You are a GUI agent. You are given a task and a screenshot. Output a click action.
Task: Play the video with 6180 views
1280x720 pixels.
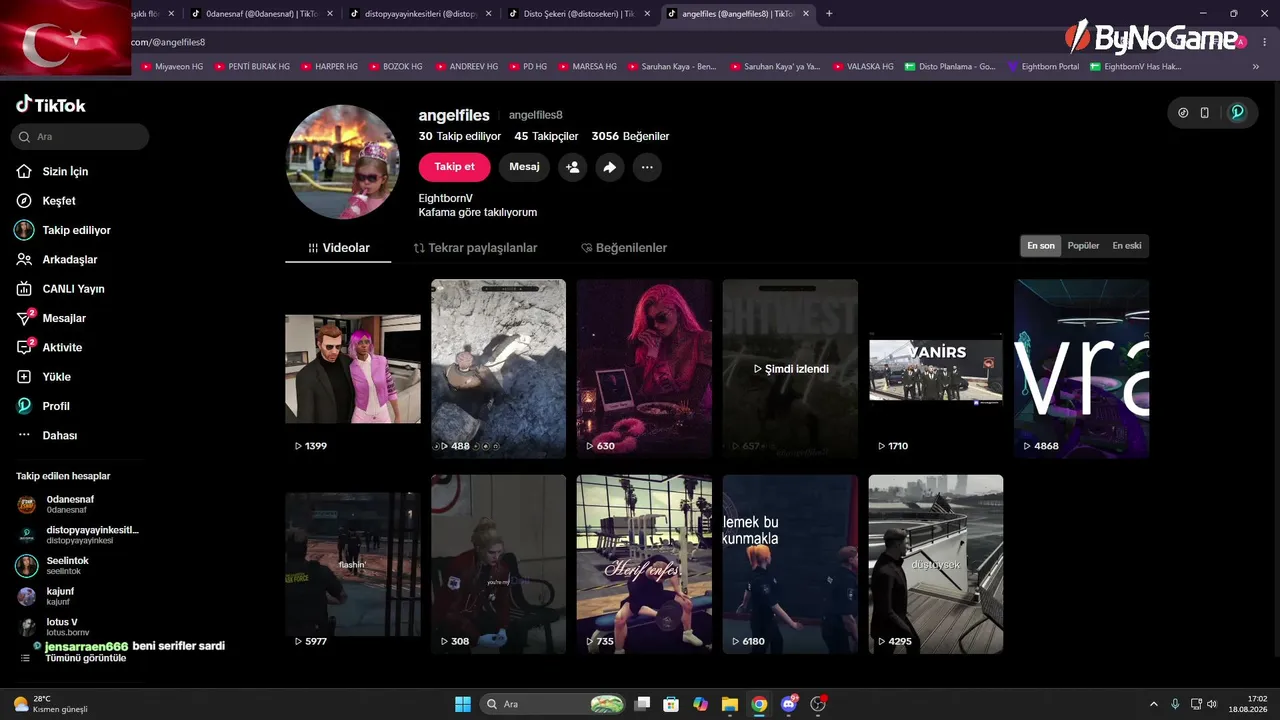tap(790, 564)
